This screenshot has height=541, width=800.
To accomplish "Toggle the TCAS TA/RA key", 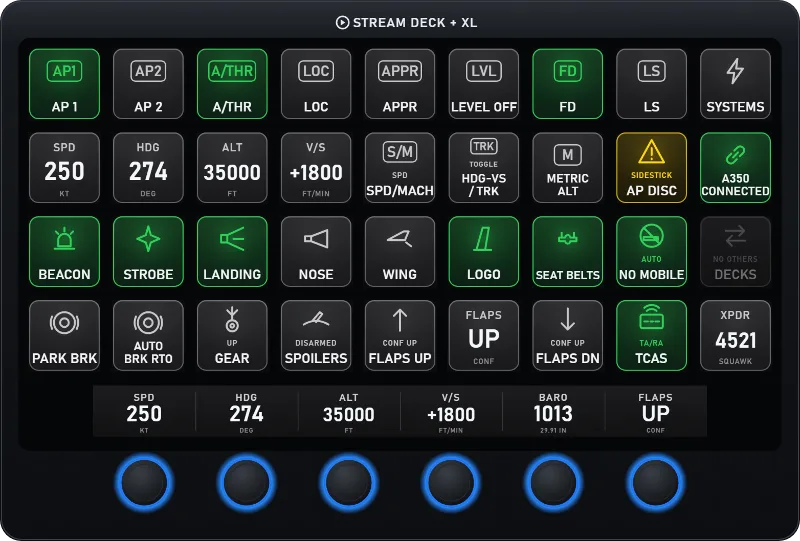I will [x=652, y=335].
